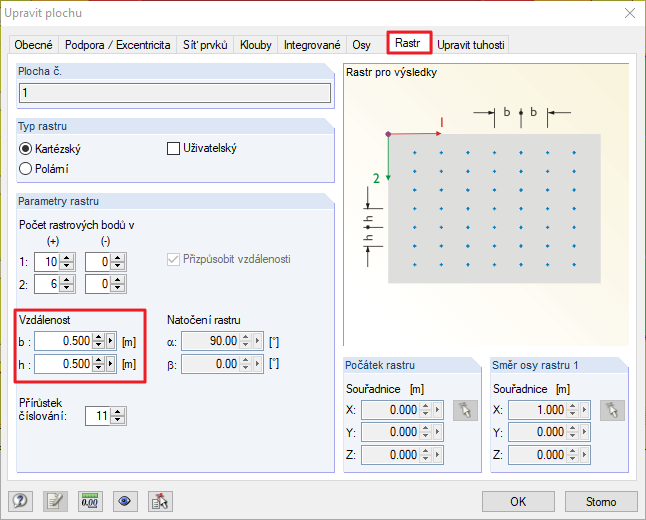Click grid origin Y value field
Viewport: 646px width, 520px height.
click(391, 432)
